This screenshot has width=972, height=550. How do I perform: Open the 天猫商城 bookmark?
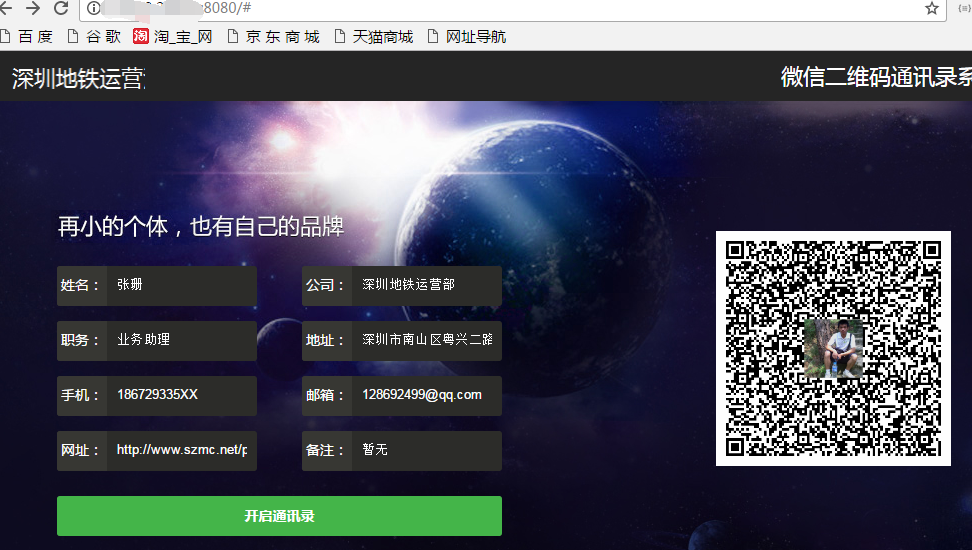(x=374, y=37)
